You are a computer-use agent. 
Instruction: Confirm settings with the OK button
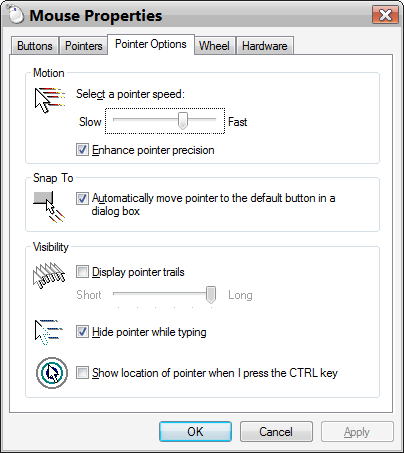(x=195, y=432)
